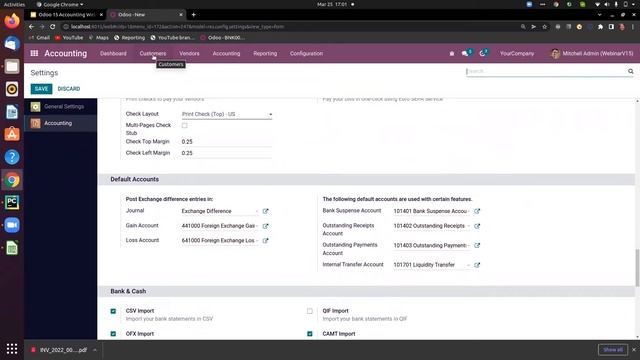Click the bug debug icon in navbar
Image resolution: width=640 pixels, height=360 pixels.
tap(451, 53)
